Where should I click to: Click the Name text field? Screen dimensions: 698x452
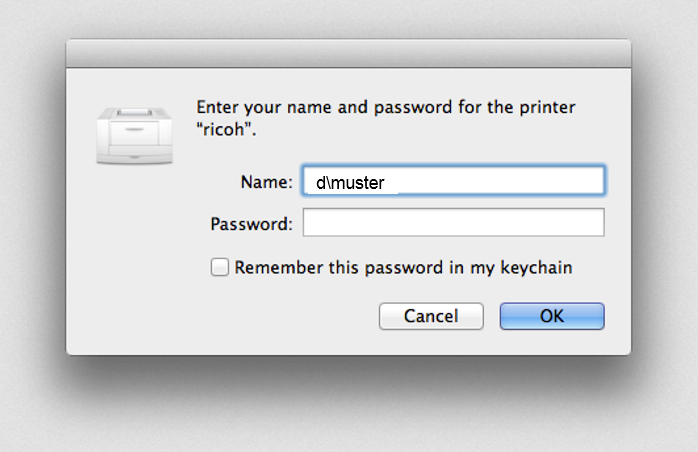[453, 180]
